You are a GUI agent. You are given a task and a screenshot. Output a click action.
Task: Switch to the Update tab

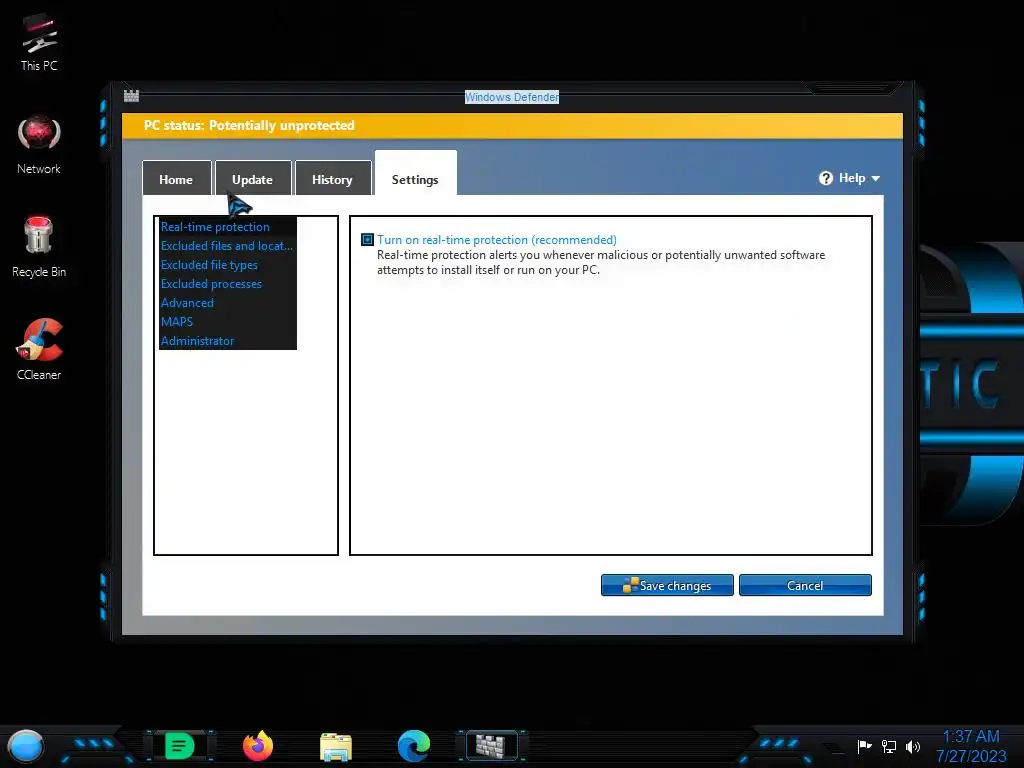click(253, 178)
